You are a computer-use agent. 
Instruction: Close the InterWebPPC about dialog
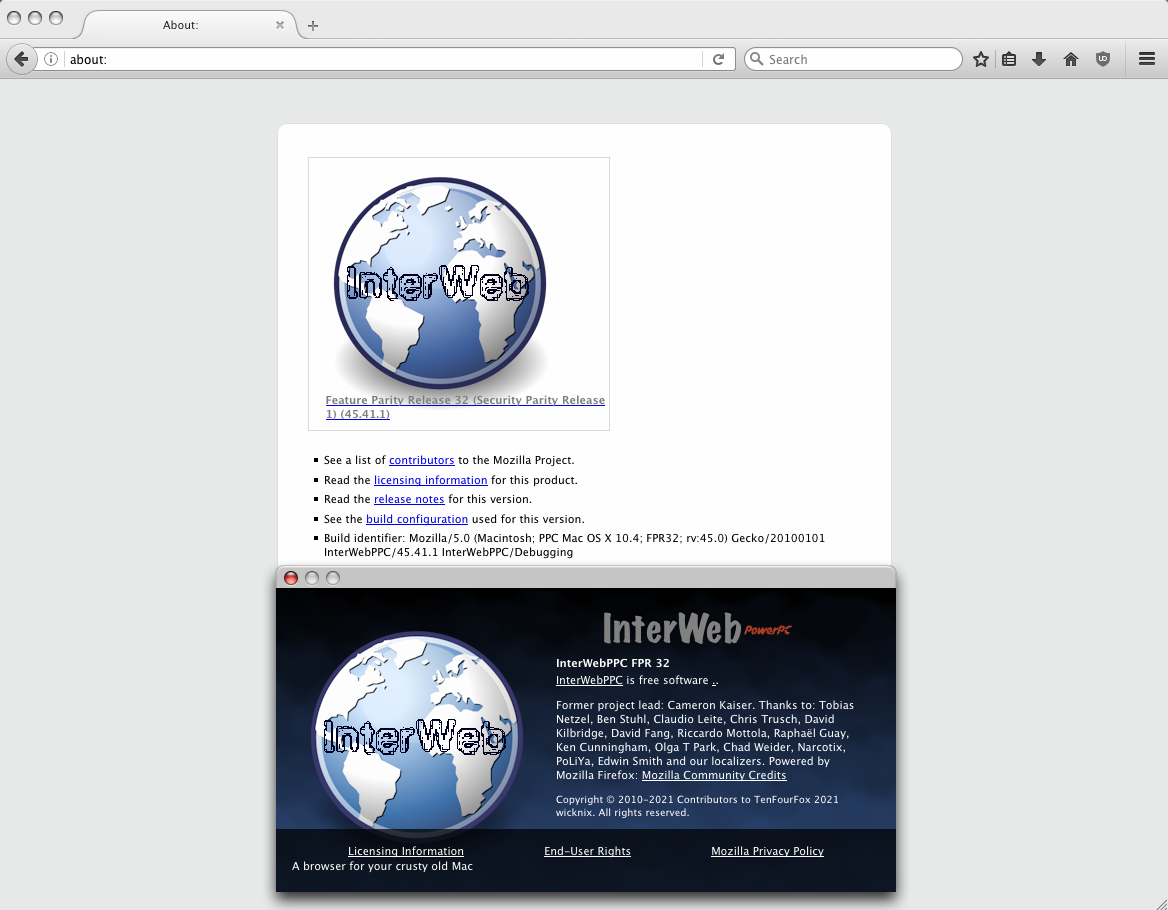(x=291, y=578)
